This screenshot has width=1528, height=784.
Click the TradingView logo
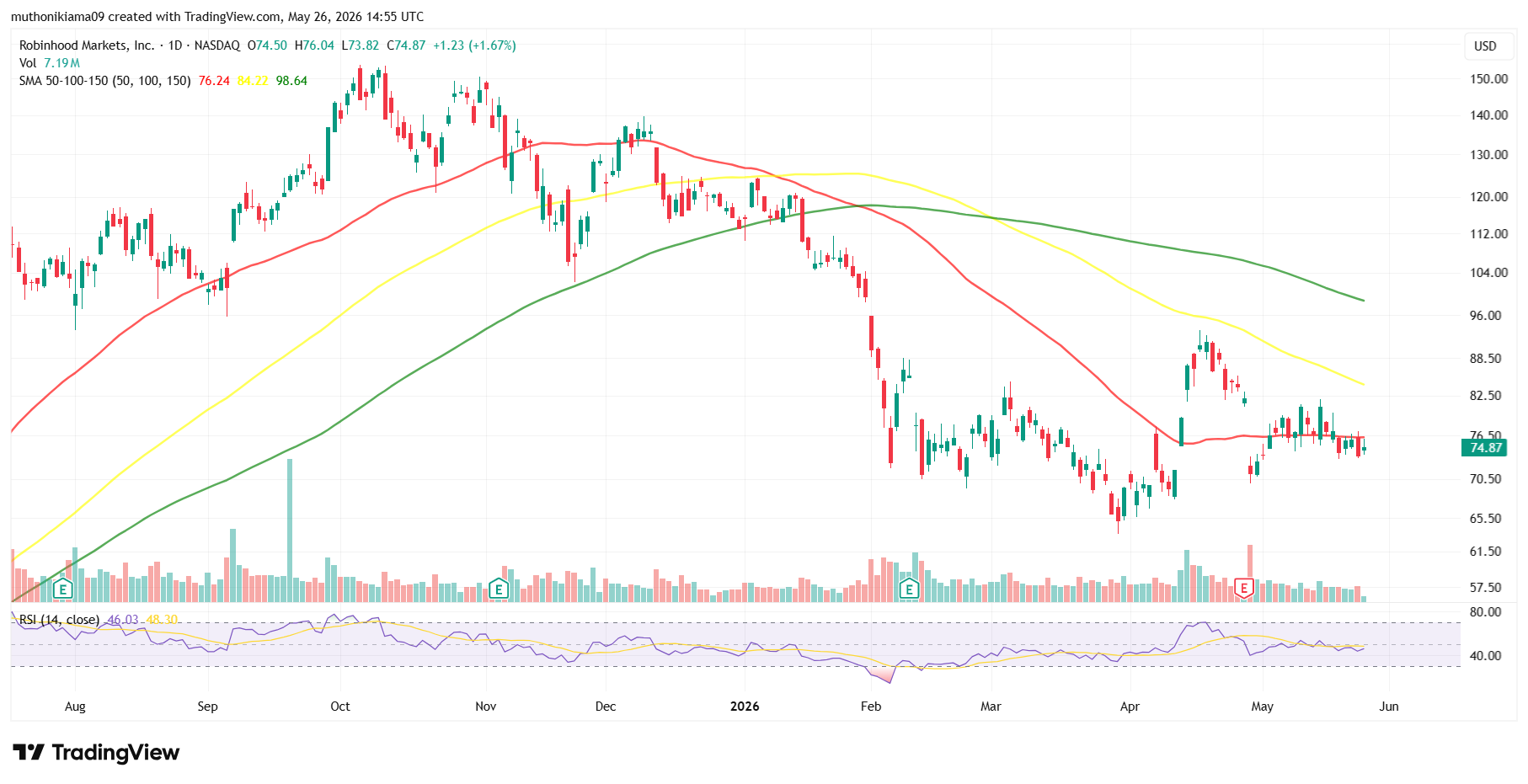pos(96,752)
